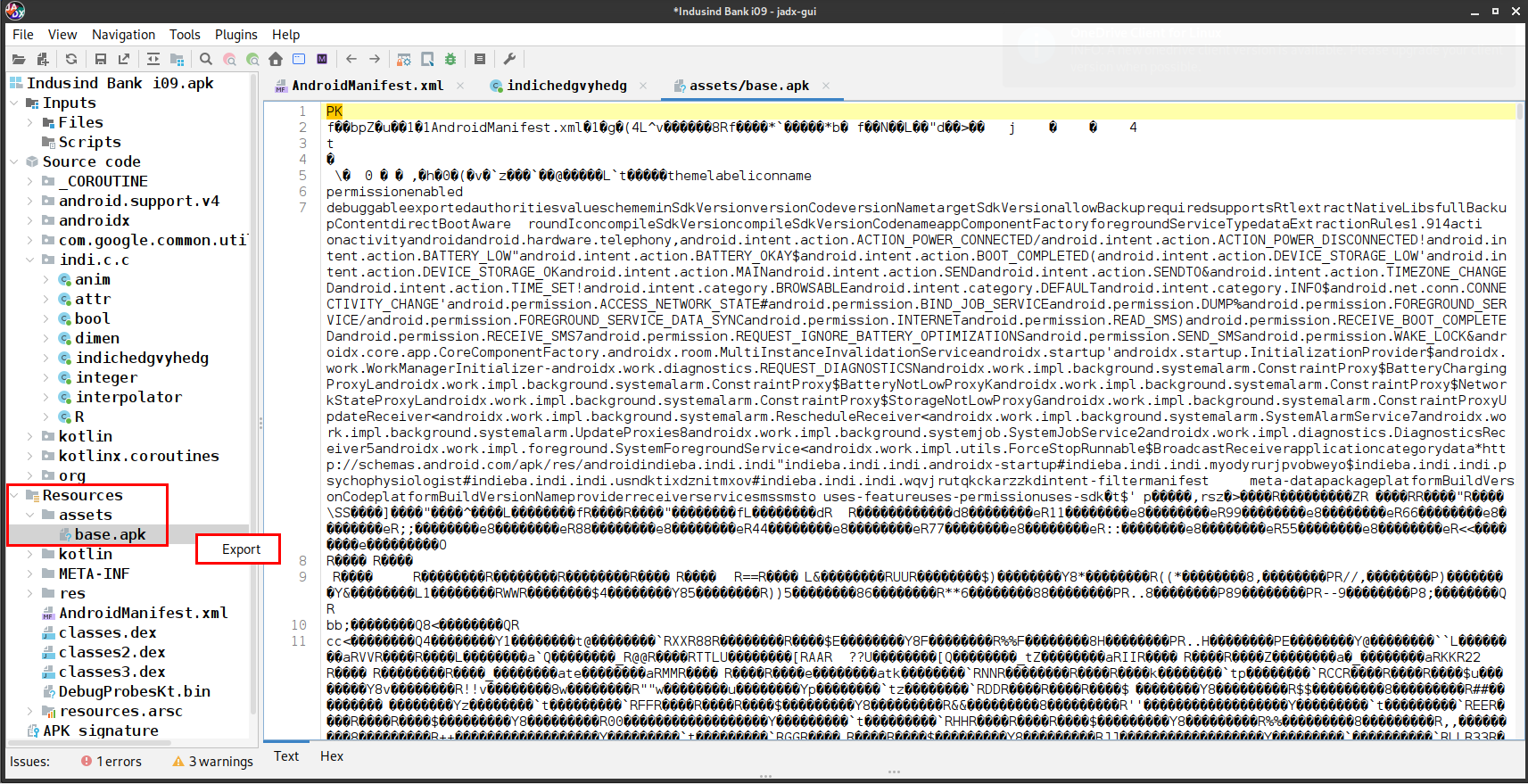The image size is (1528, 784).
Task: Launch debugger via green bug icon
Action: (x=450, y=59)
